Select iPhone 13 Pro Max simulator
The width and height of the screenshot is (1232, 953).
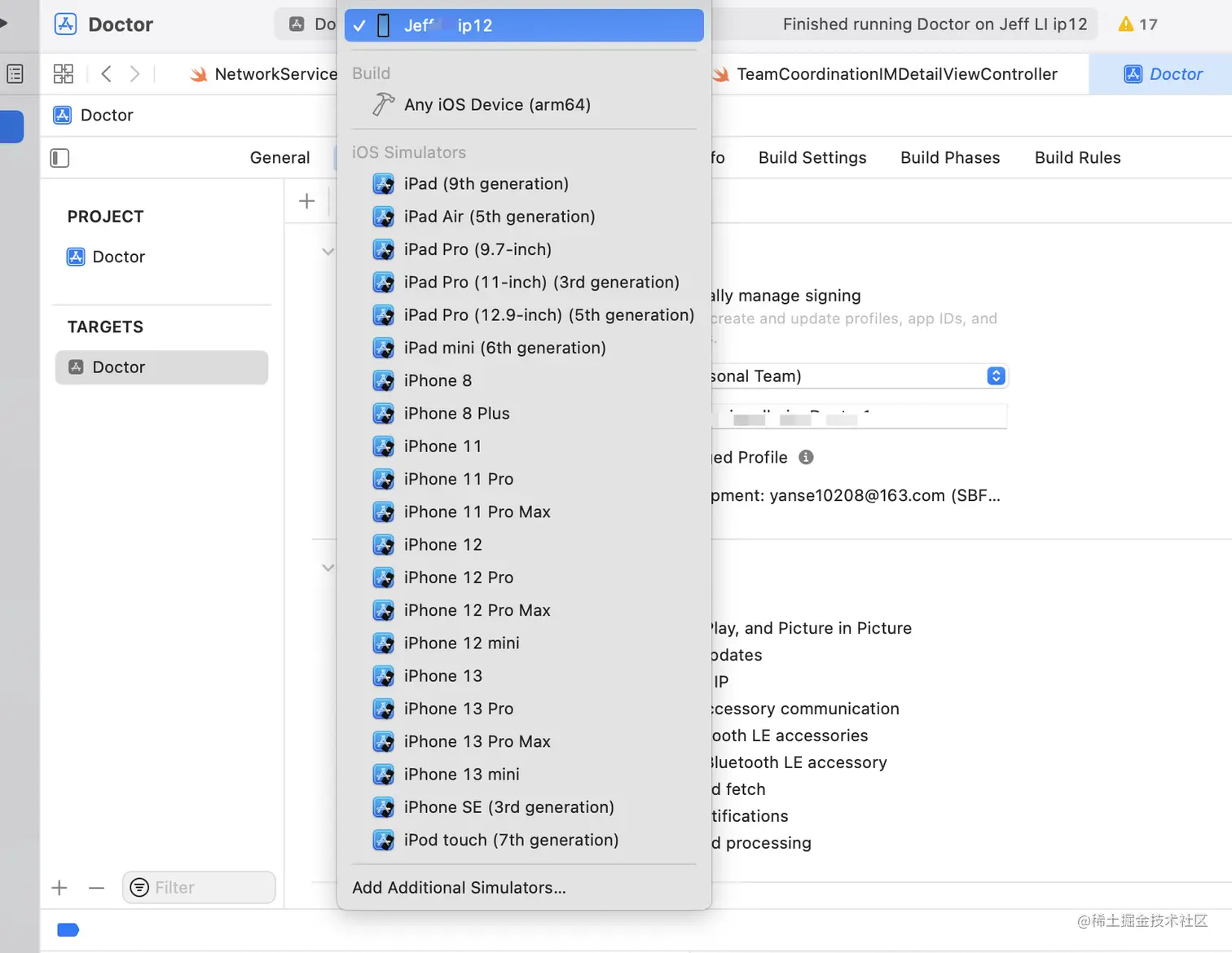click(477, 742)
